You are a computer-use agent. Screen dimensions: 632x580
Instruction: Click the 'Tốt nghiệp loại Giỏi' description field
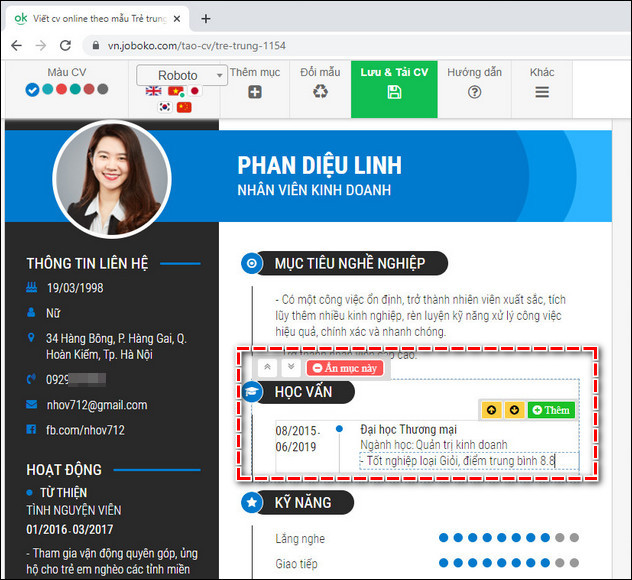click(x=469, y=461)
